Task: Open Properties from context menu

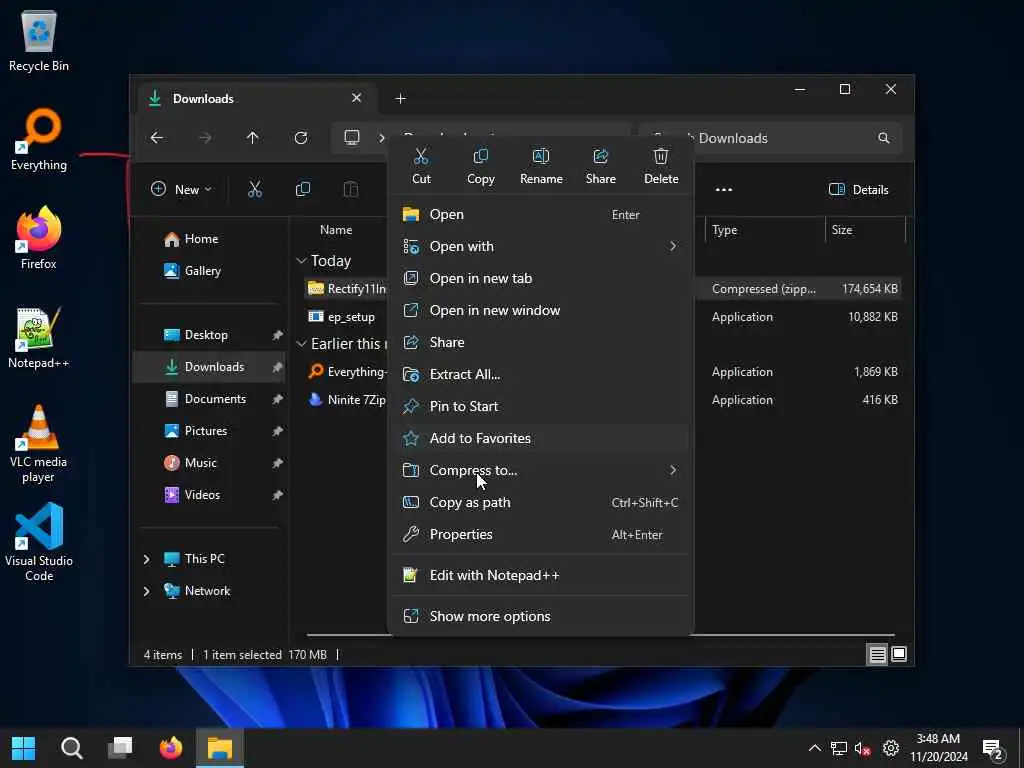Action: click(541, 534)
